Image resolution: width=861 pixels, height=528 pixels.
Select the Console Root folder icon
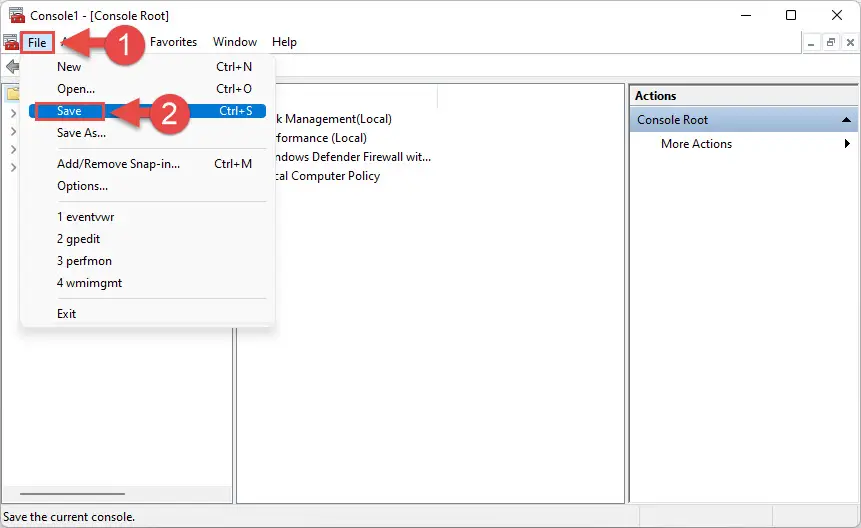pos(13,94)
